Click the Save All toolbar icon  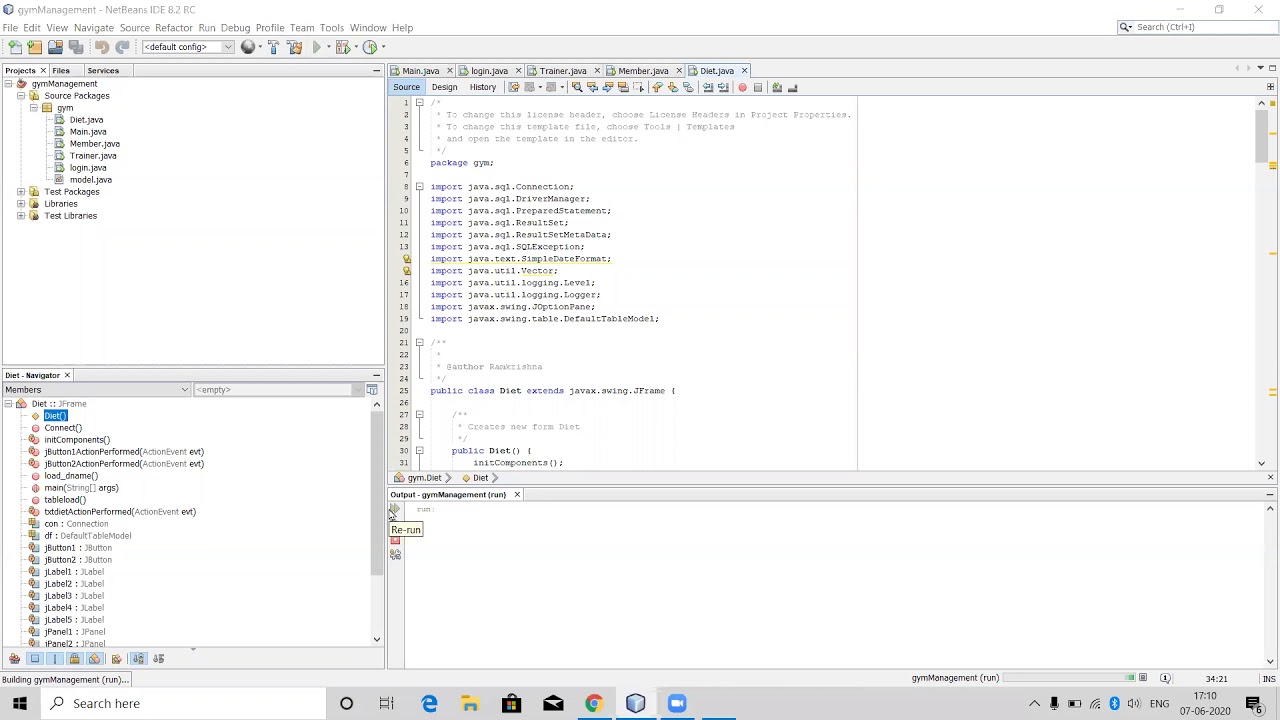pos(76,47)
